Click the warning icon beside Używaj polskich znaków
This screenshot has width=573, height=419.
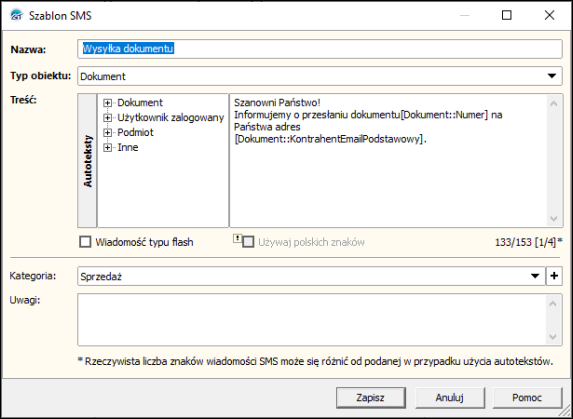pyautogui.click(x=237, y=239)
